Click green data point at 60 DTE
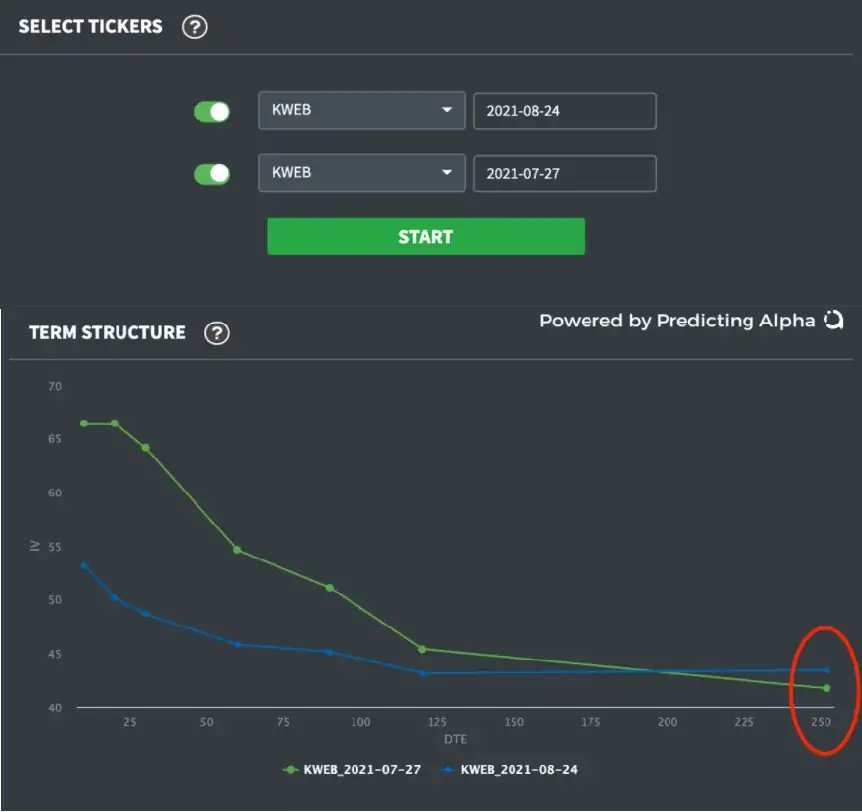Image resolution: width=862 pixels, height=812 pixels. click(x=237, y=549)
